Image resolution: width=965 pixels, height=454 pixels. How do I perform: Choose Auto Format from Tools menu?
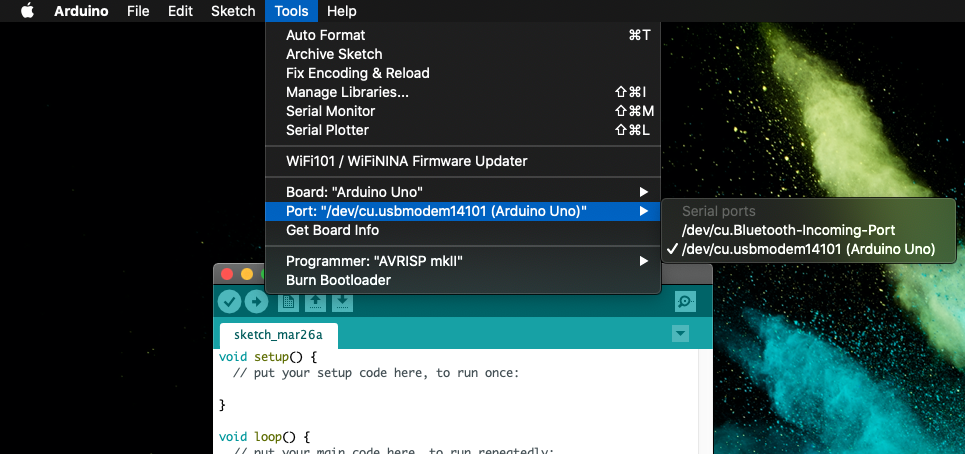[326, 35]
